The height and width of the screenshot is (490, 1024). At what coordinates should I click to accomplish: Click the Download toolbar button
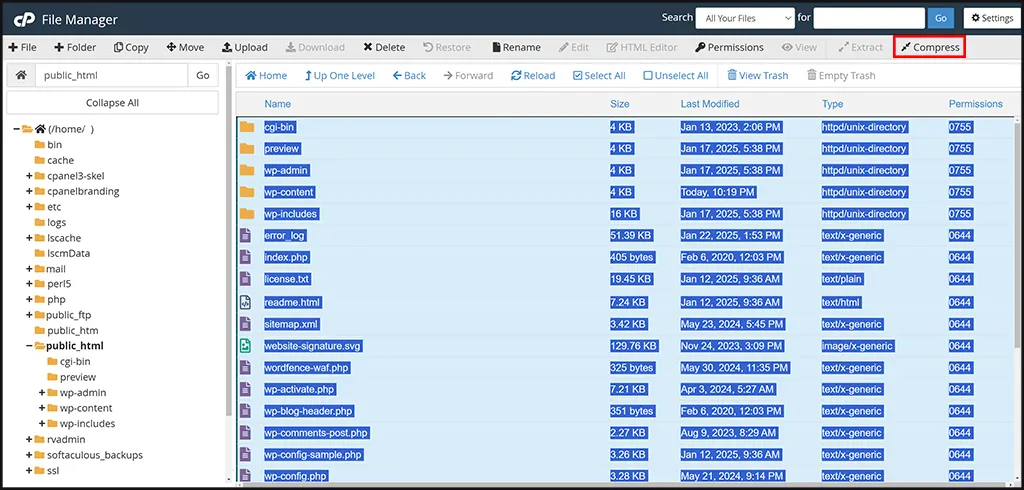click(x=315, y=47)
